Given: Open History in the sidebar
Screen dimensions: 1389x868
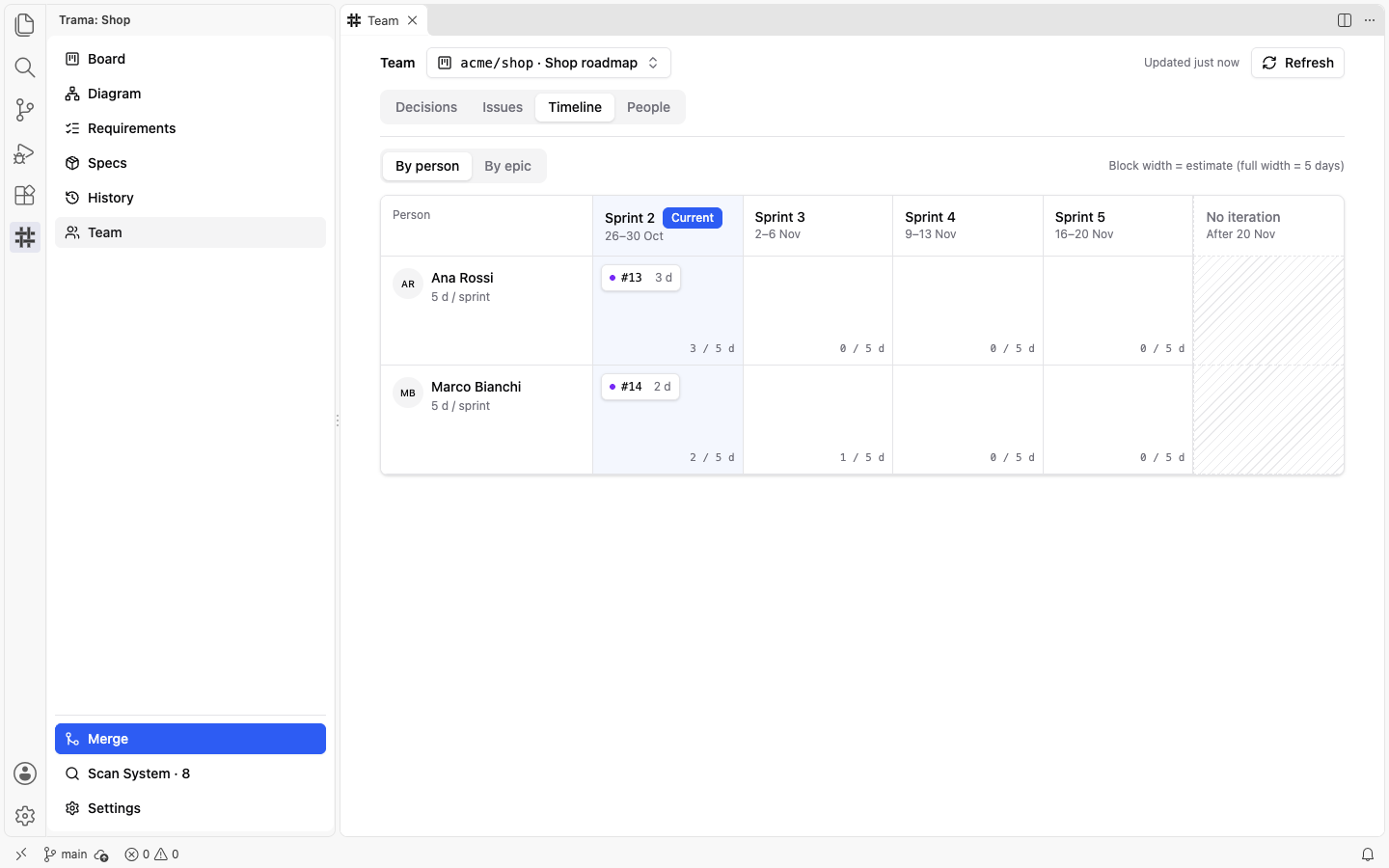Looking at the screenshot, I should coord(190,198).
